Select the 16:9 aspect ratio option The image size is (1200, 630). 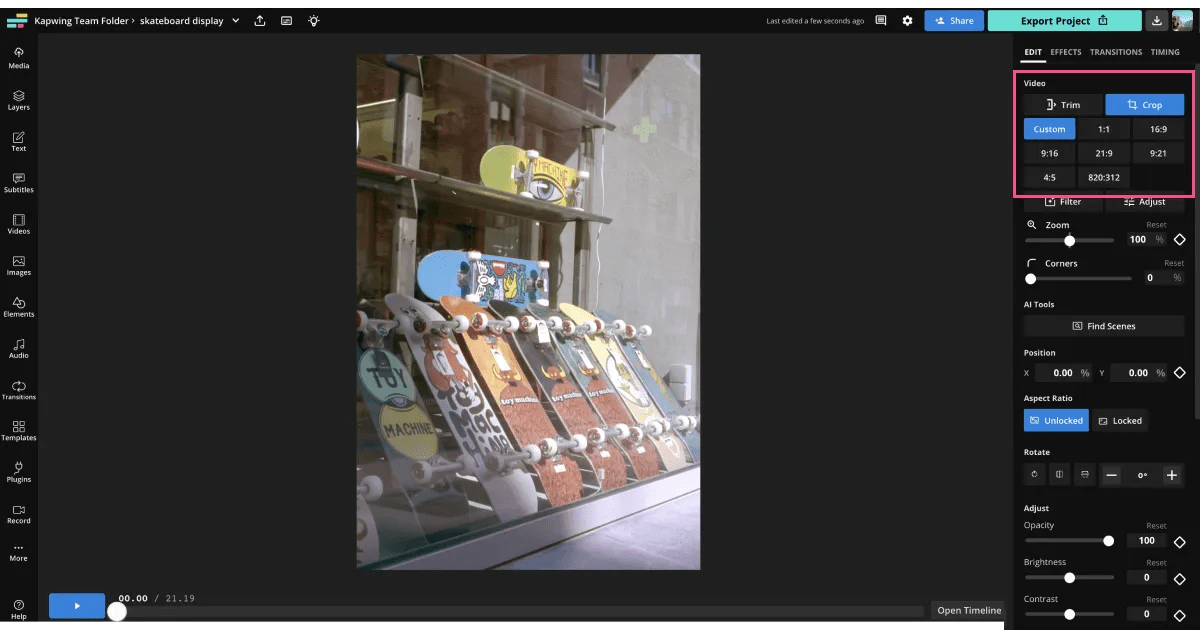(1157, 128)
